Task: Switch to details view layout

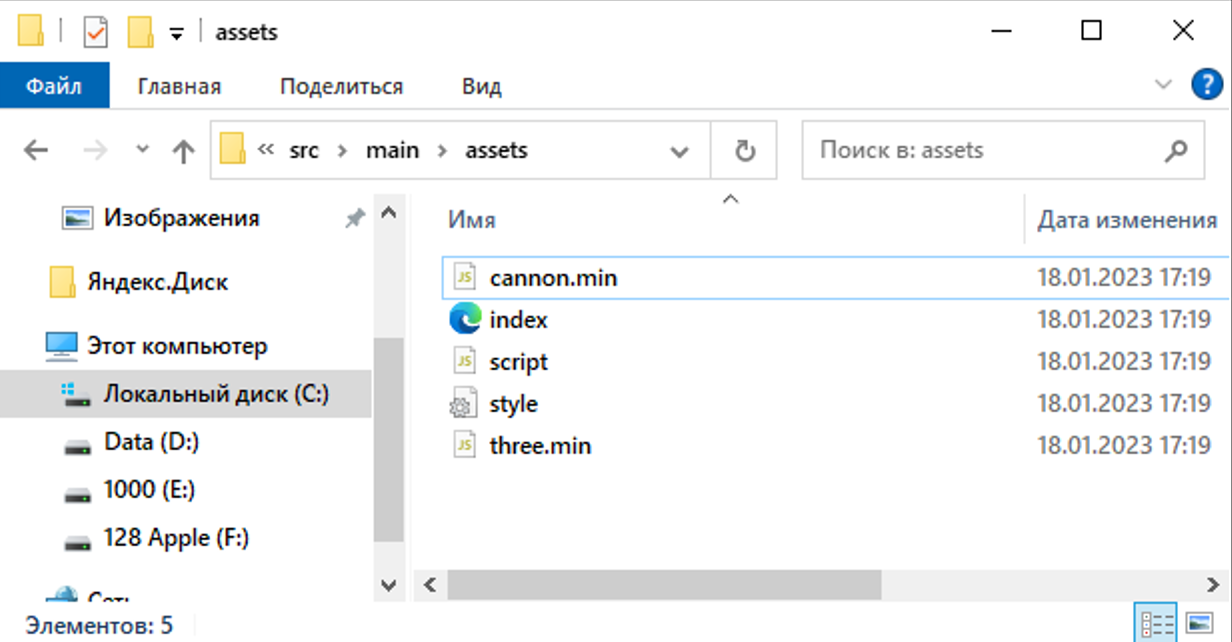Action: pos(1152,624)
